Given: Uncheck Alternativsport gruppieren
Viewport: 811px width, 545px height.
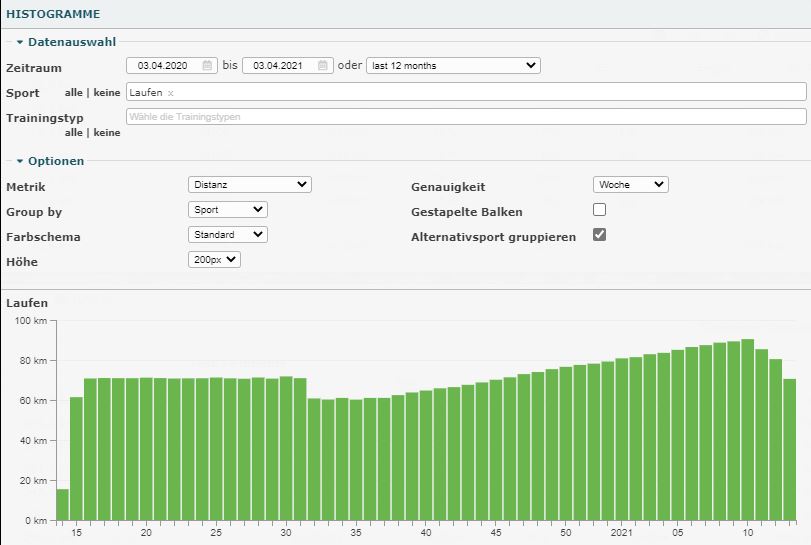Looking at the screenshot, I should click(600, 235).
